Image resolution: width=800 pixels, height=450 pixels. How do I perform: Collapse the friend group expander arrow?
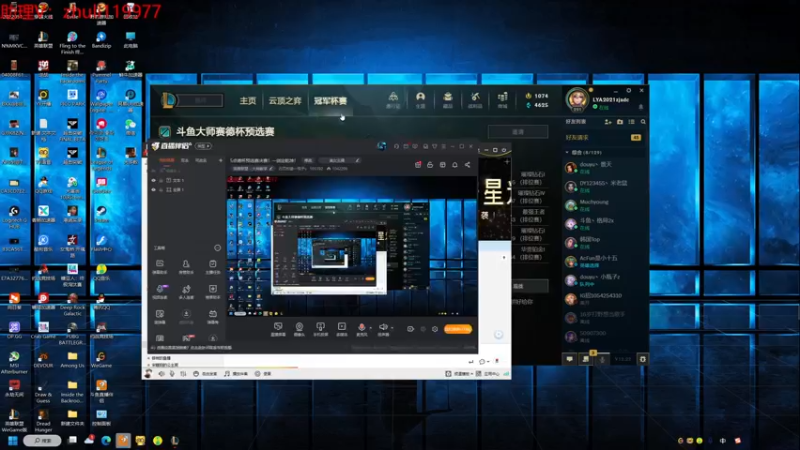coord(567,152)
